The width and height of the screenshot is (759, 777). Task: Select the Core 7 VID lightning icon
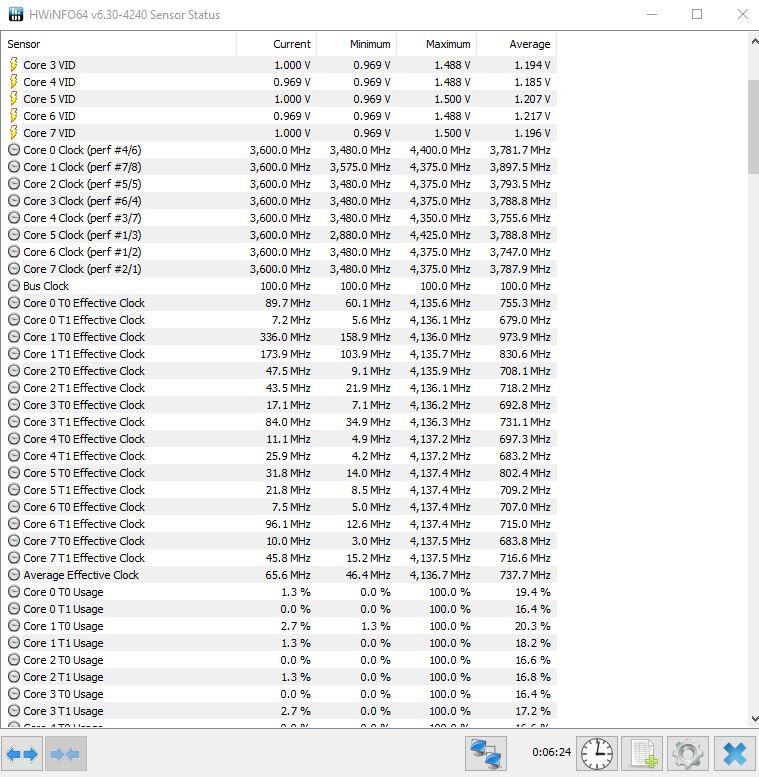tap(14, 133)
